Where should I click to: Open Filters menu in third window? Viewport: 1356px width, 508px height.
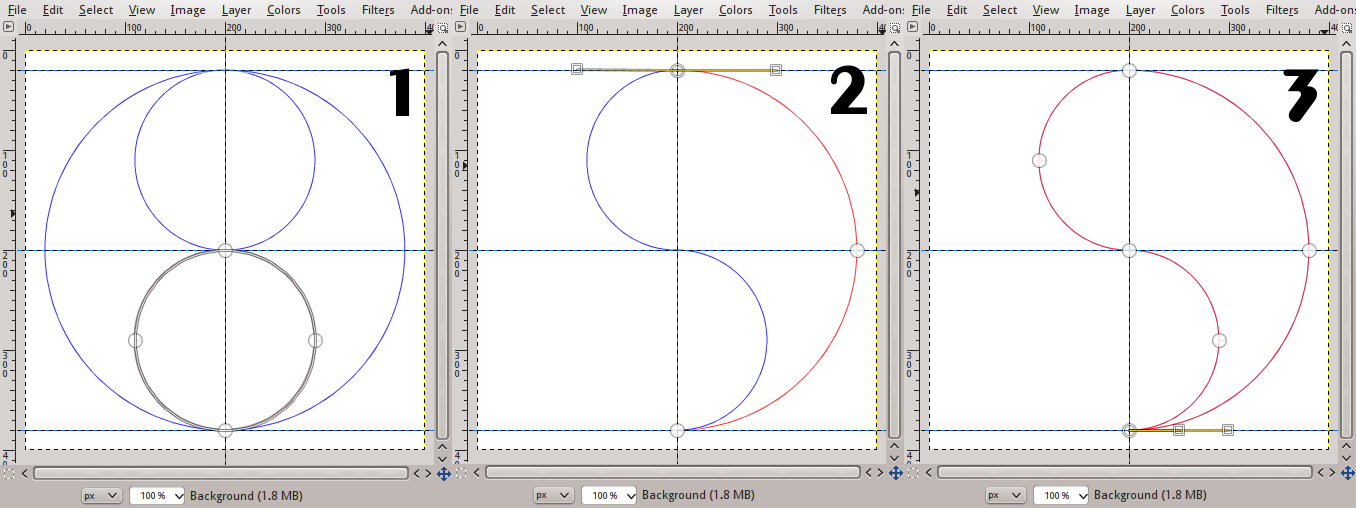tap(1282, 10)
